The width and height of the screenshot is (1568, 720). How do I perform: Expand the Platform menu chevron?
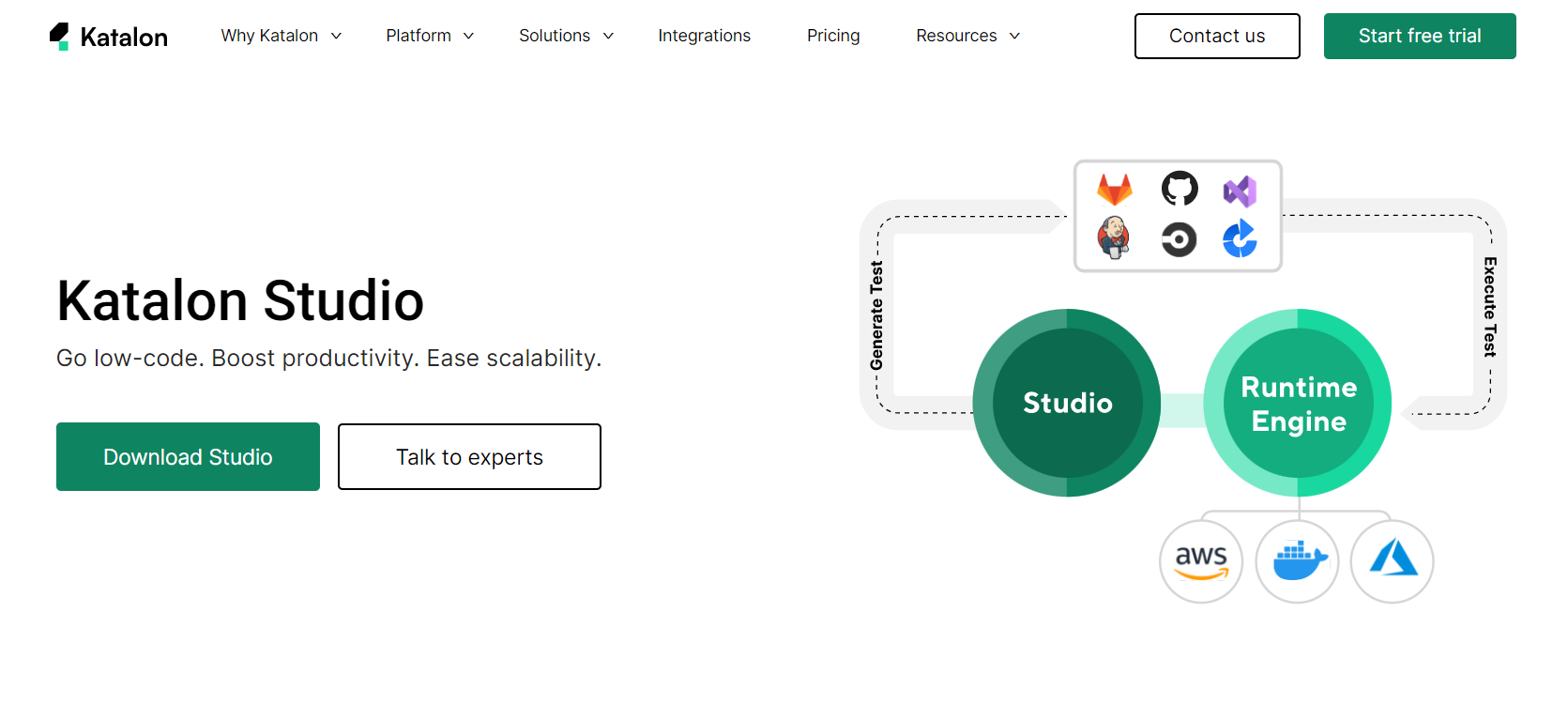click(x=468, y=36)
